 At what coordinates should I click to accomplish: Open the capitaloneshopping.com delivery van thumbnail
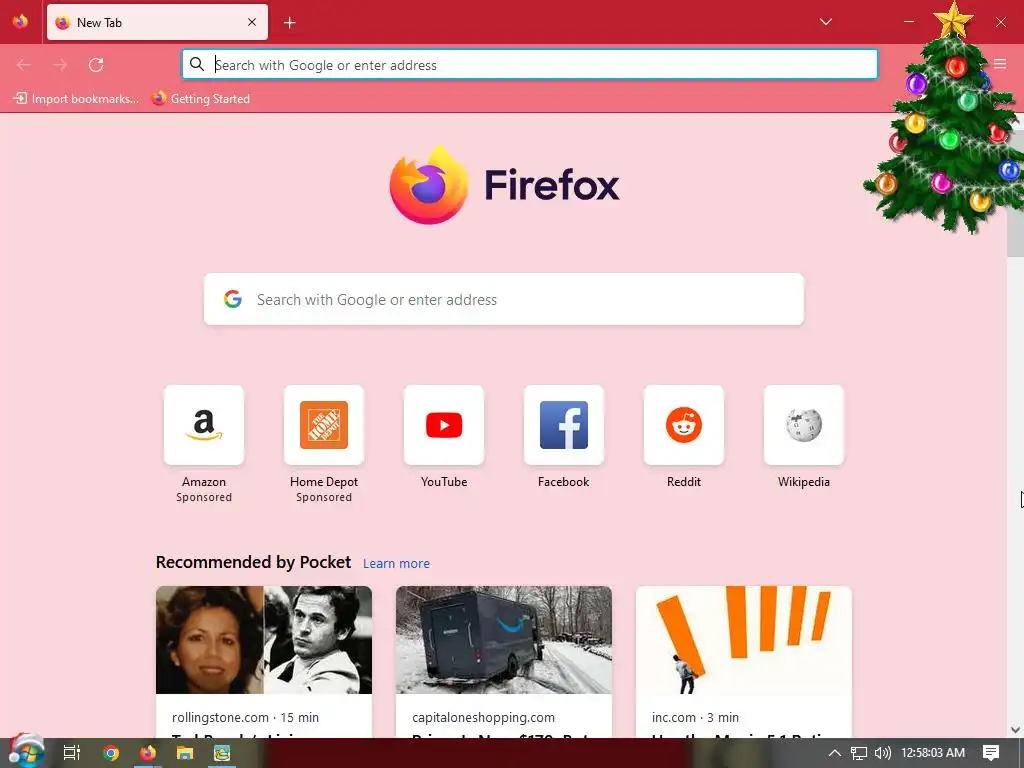pos(504,640)
